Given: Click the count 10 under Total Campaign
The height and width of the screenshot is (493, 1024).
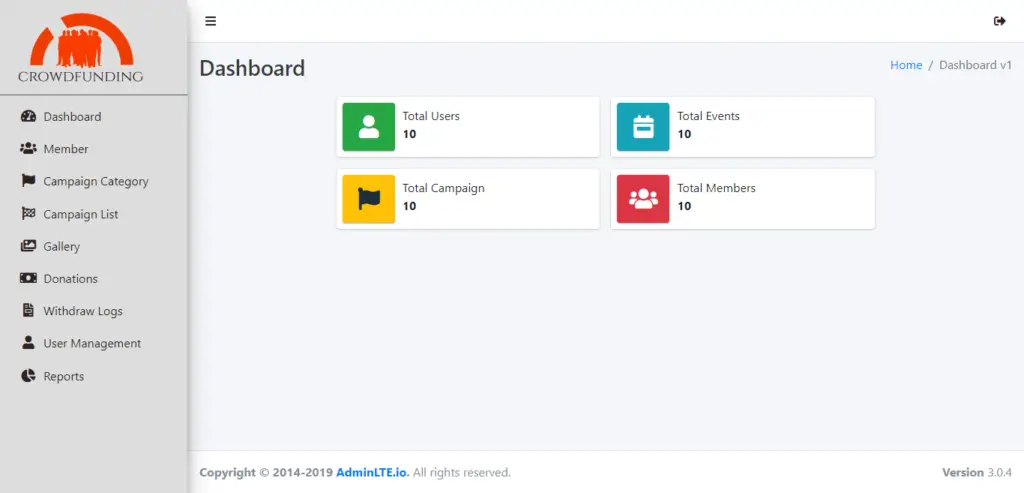Looking at the screenshot, I should [x=409, y=206].
